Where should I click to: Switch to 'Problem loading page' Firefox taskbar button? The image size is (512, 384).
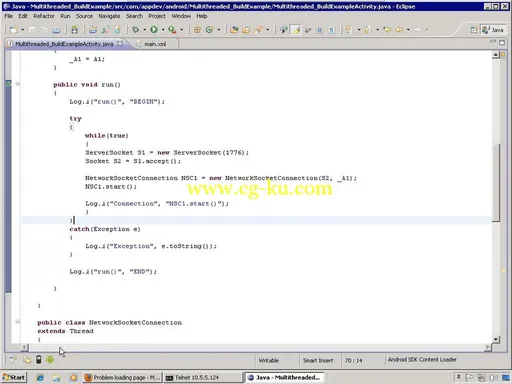point(122,377)
